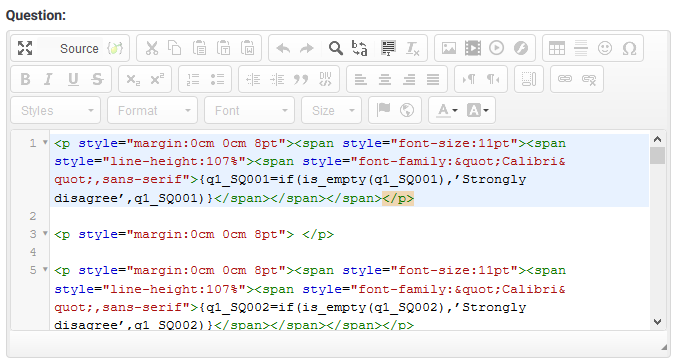Click the Select All icon

click(388, 48)
